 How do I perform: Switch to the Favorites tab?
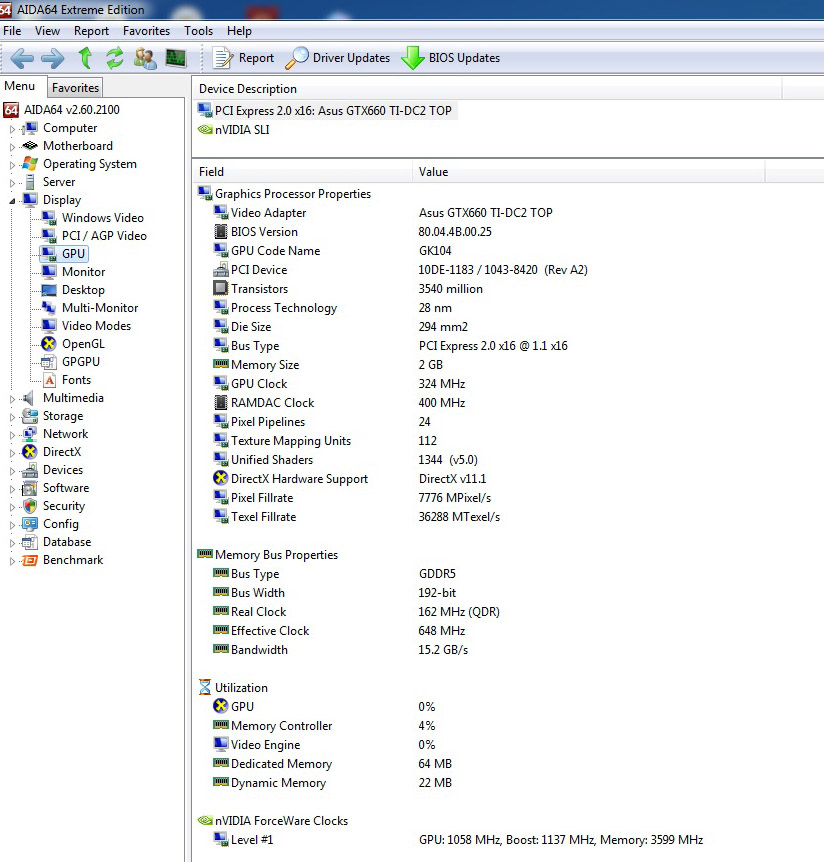74,87
